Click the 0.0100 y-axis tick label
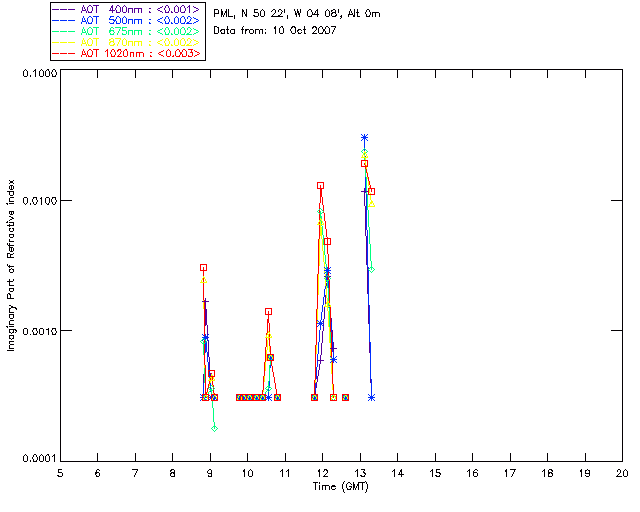 [40, 201]
